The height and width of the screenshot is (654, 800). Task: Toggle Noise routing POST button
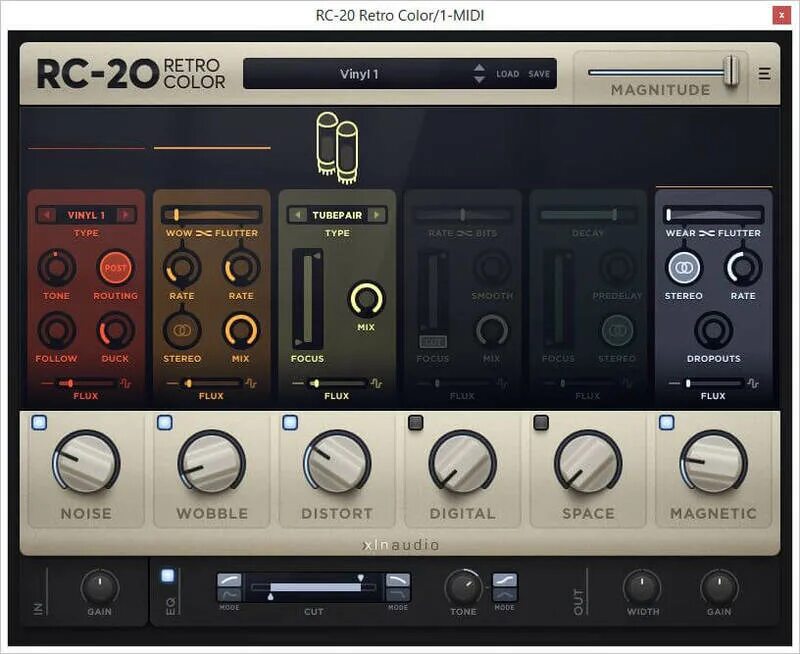click(115, 267)
